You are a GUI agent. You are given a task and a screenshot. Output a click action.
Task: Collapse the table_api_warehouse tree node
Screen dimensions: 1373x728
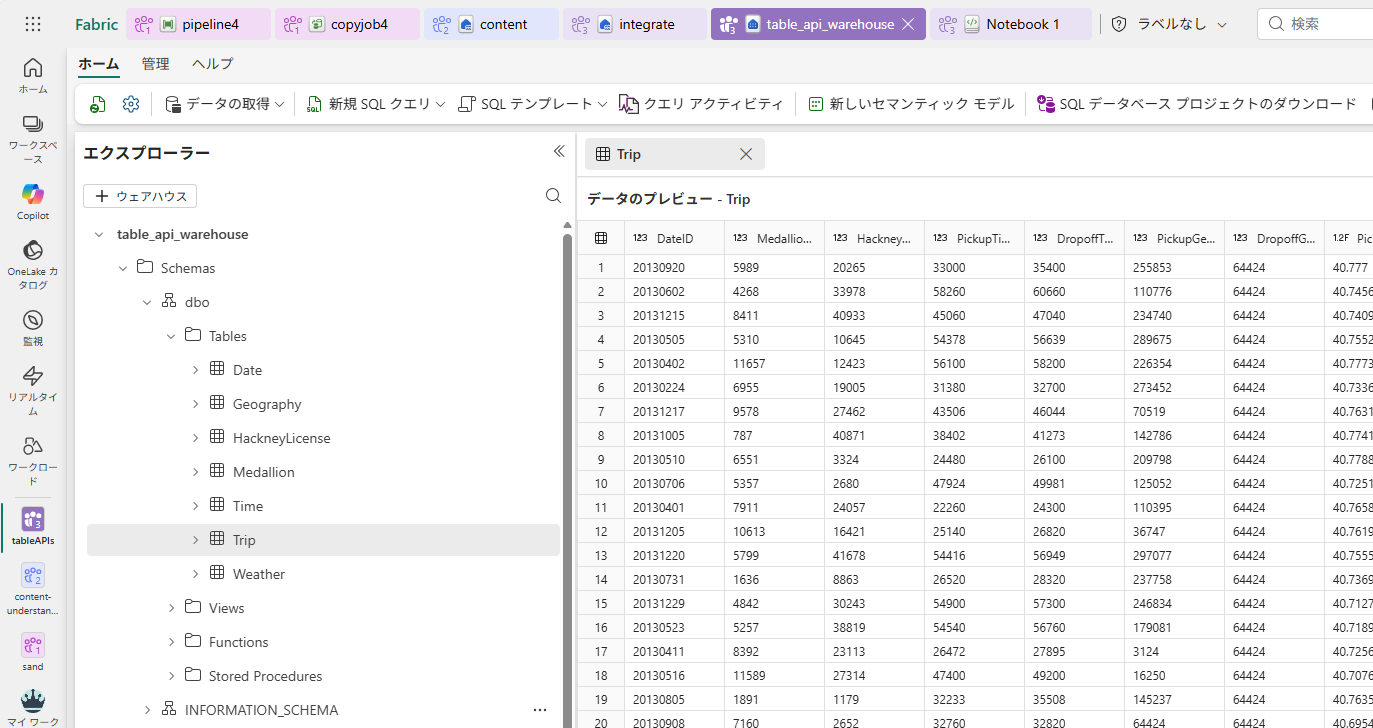[x=98, y=234]
